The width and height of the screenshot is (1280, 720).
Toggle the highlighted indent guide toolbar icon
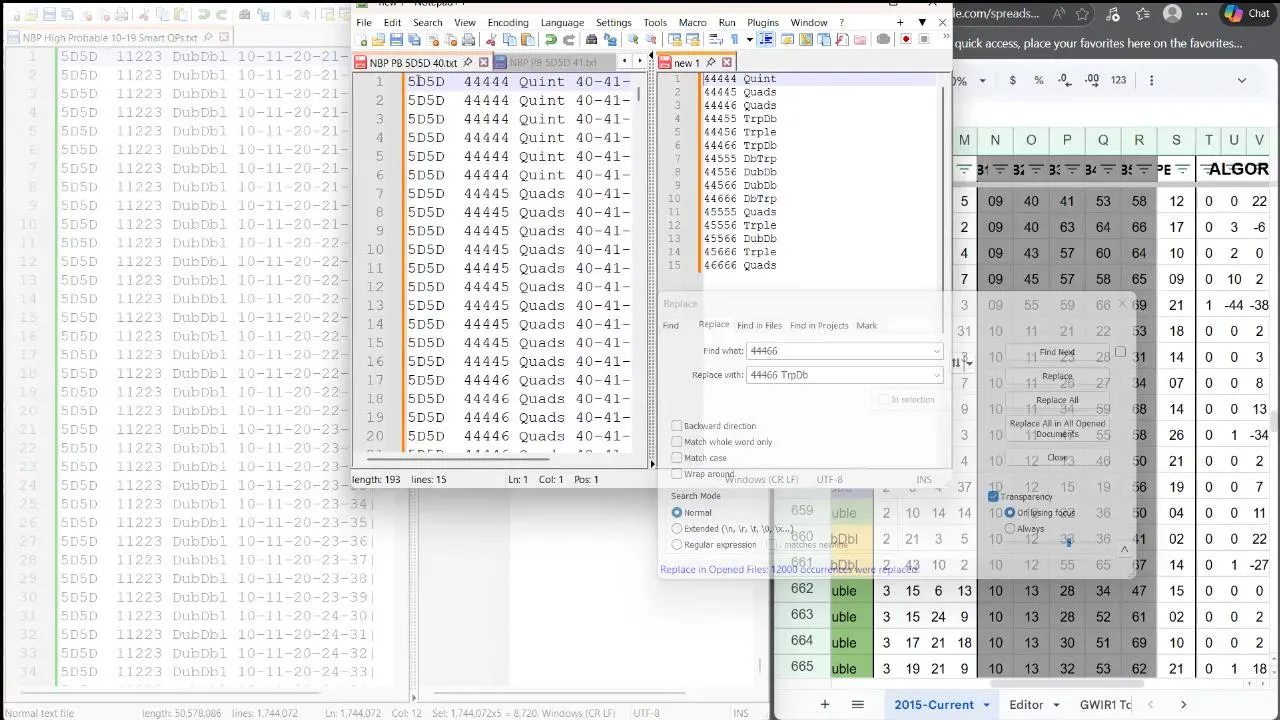pyautogui.click(x=766, y=39)
